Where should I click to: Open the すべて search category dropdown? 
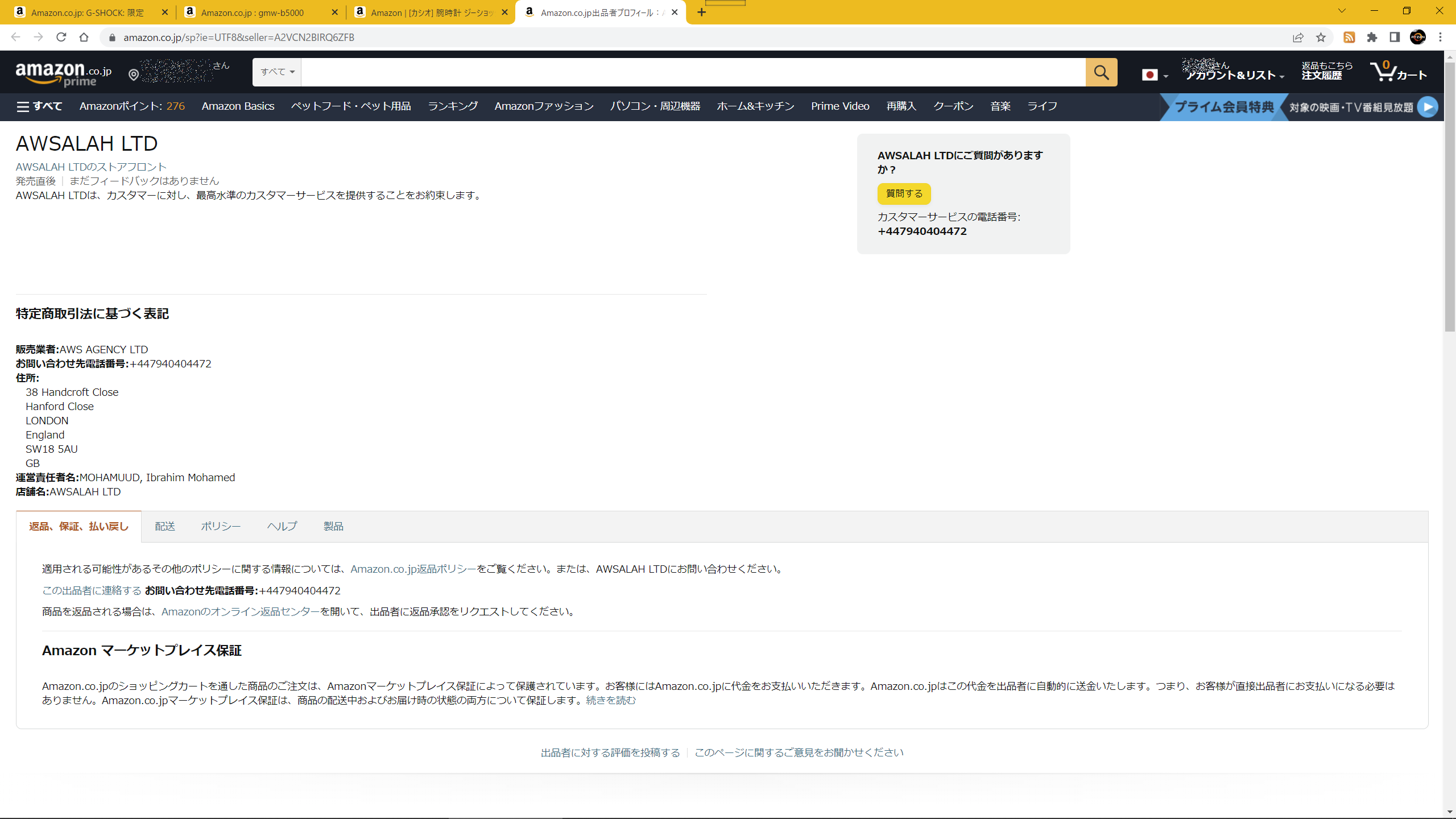[277, 72]
